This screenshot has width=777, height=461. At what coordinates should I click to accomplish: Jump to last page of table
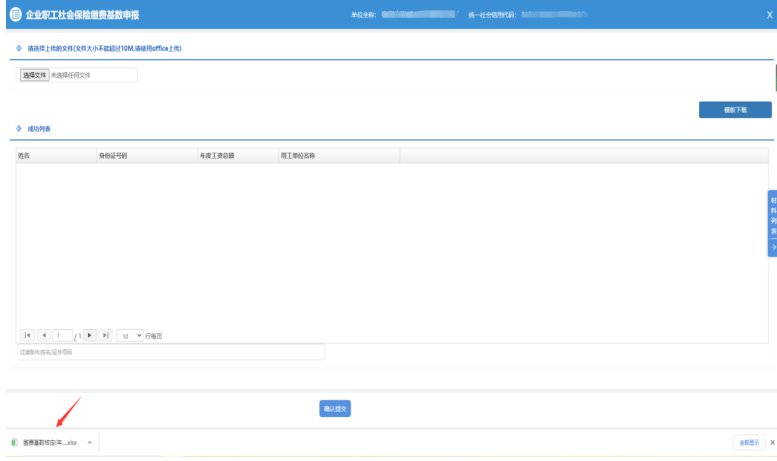point(105,335)
